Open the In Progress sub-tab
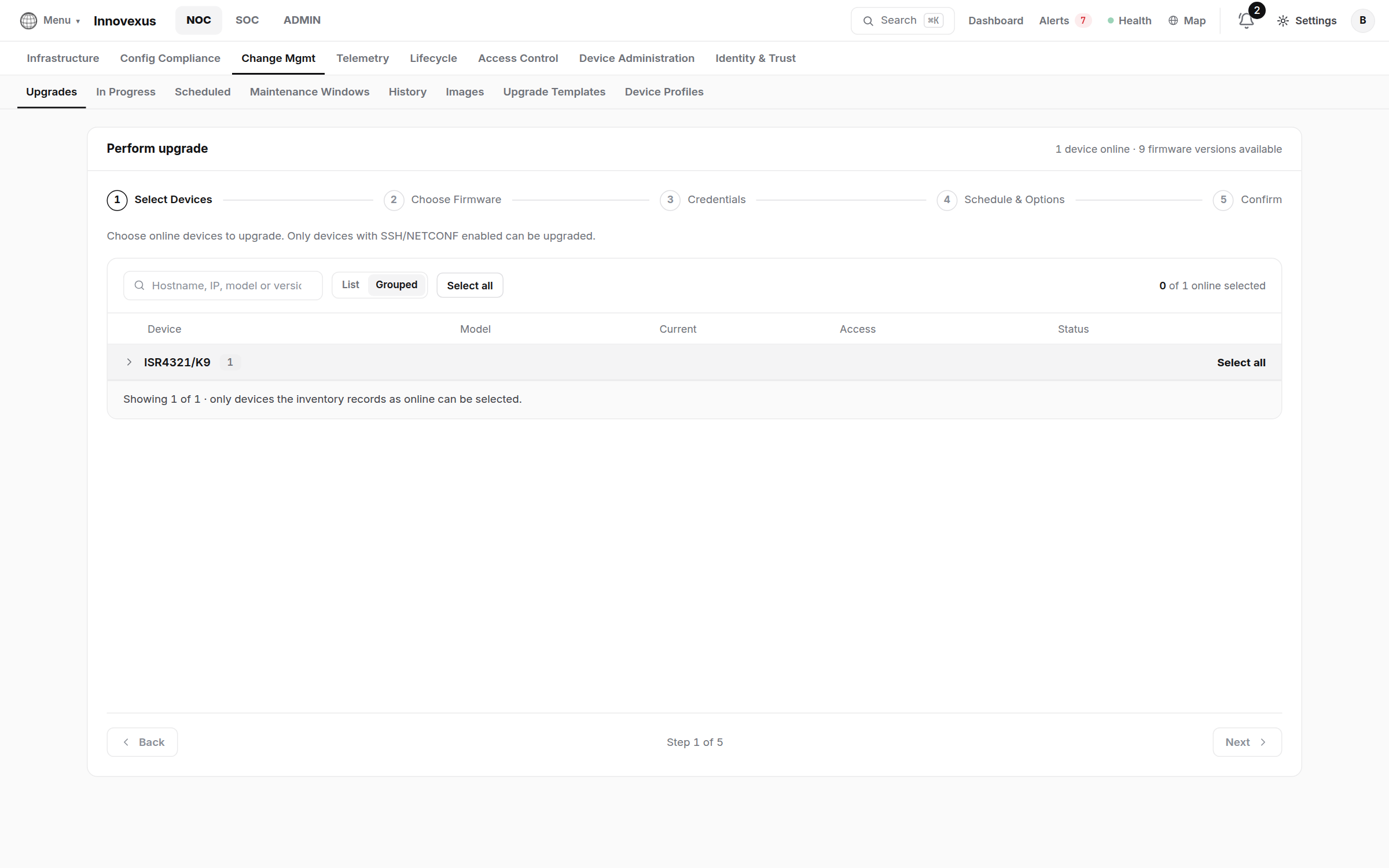 (x=126, y=92)
